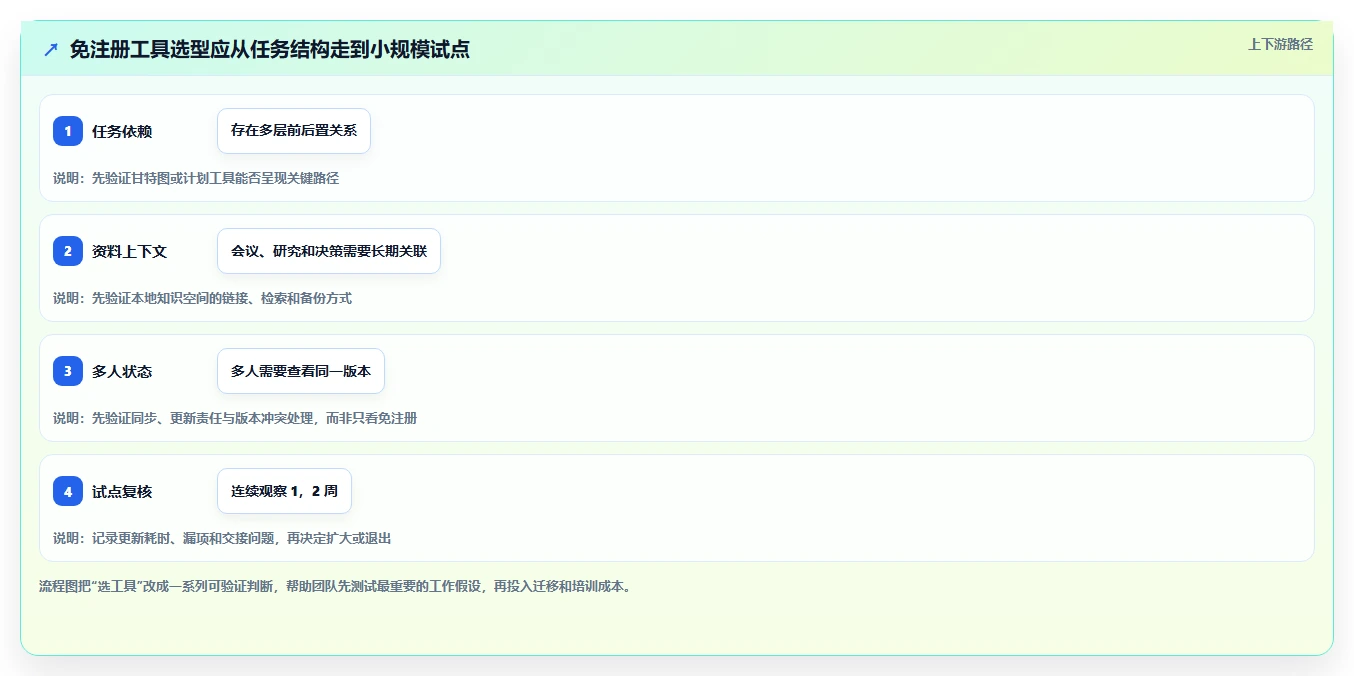Click the note about 记录更新耗时、漏项
The image size is (1354, 676).
pos(222,538)
